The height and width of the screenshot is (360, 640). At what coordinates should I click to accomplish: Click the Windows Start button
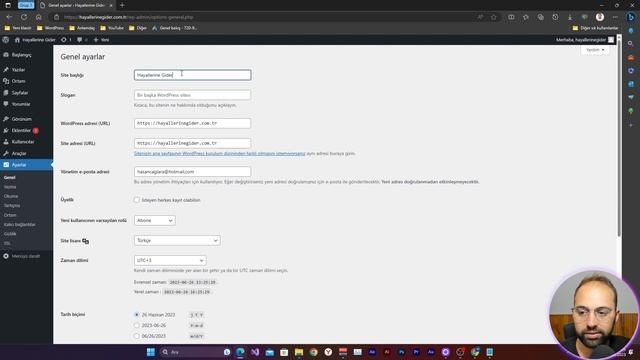[x=151, y=352]
